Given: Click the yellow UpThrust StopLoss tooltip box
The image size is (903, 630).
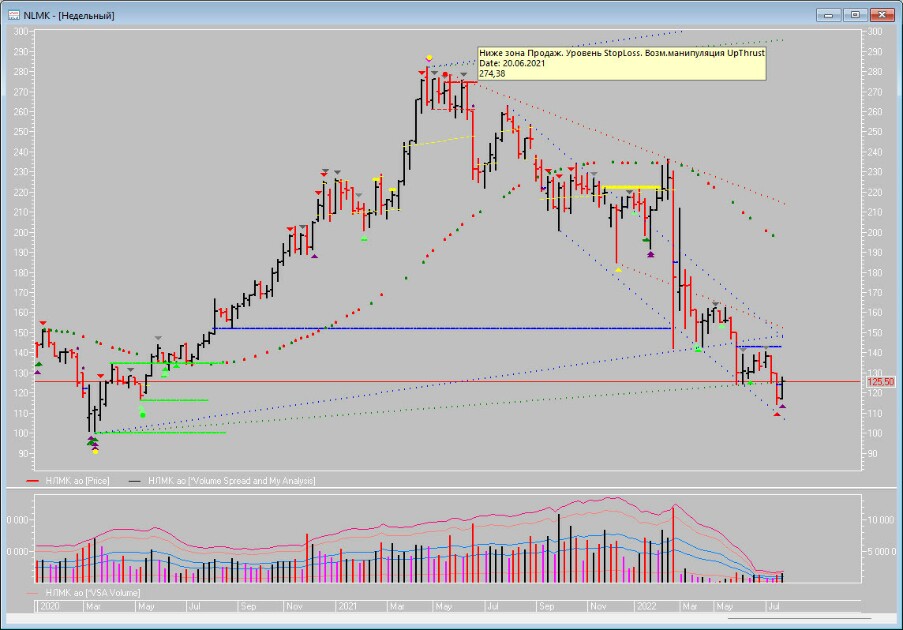Looking at the screenshot, I should coord(621,63).
